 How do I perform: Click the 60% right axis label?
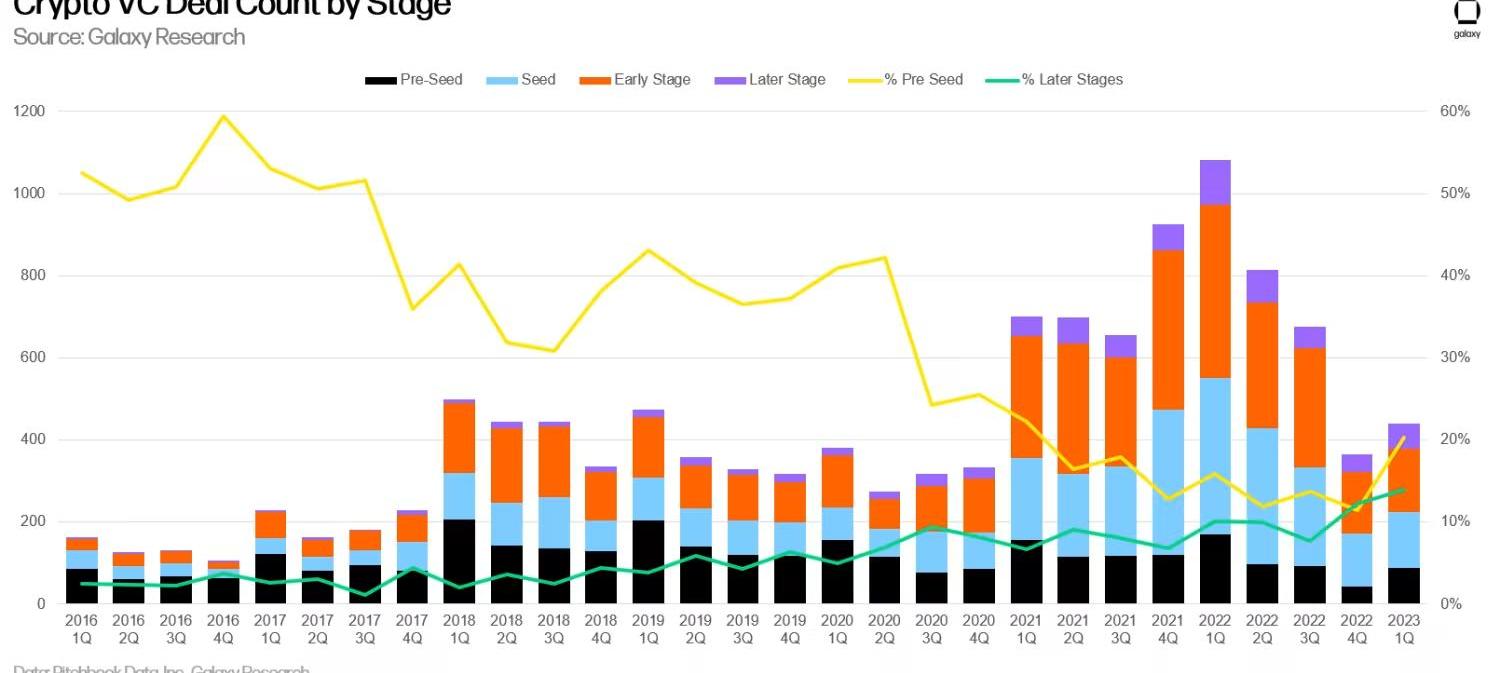(x=1456, y=111)
